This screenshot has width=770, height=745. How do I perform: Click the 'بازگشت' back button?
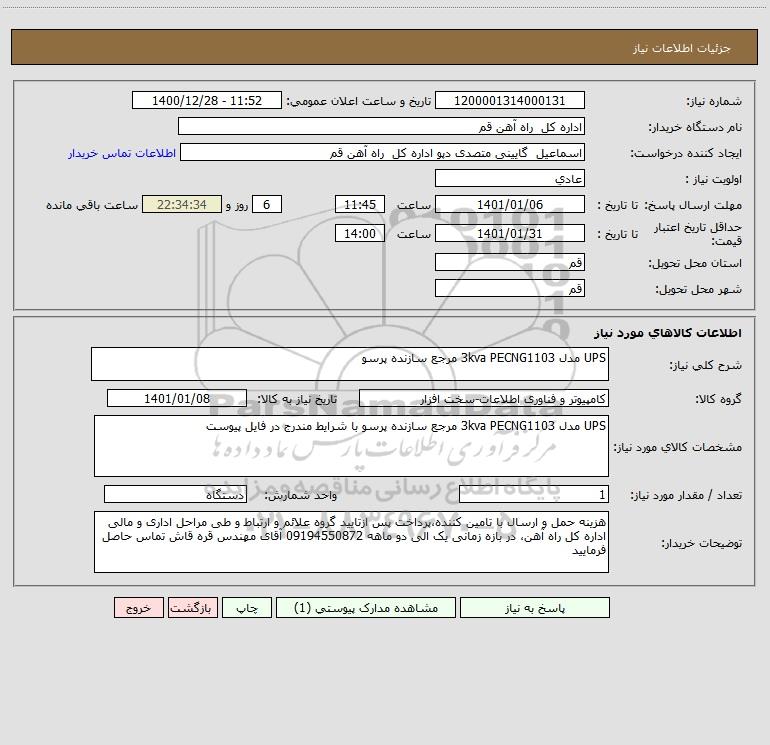coord(192,607)
